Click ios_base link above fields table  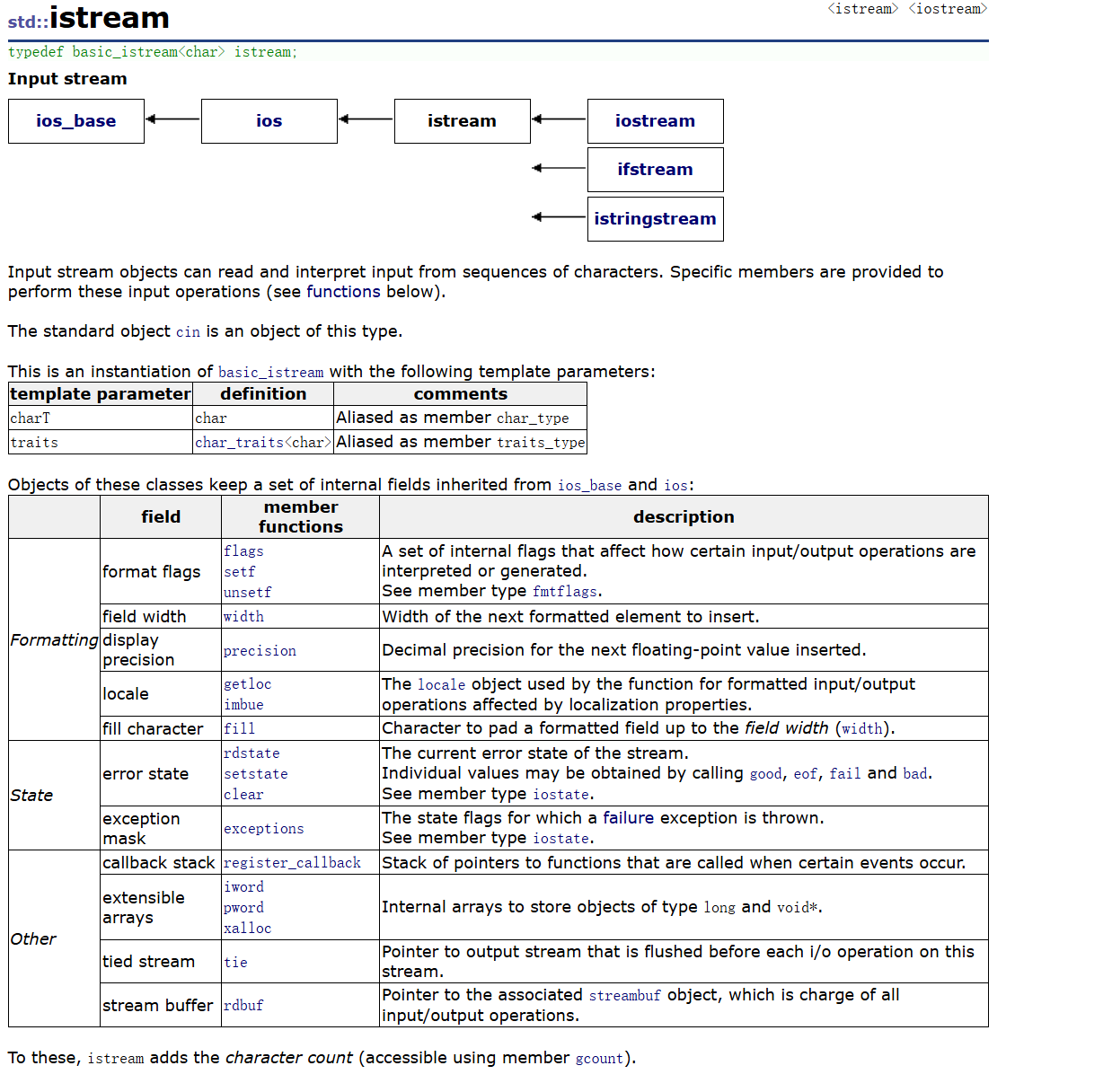click(x=589, y=486)
